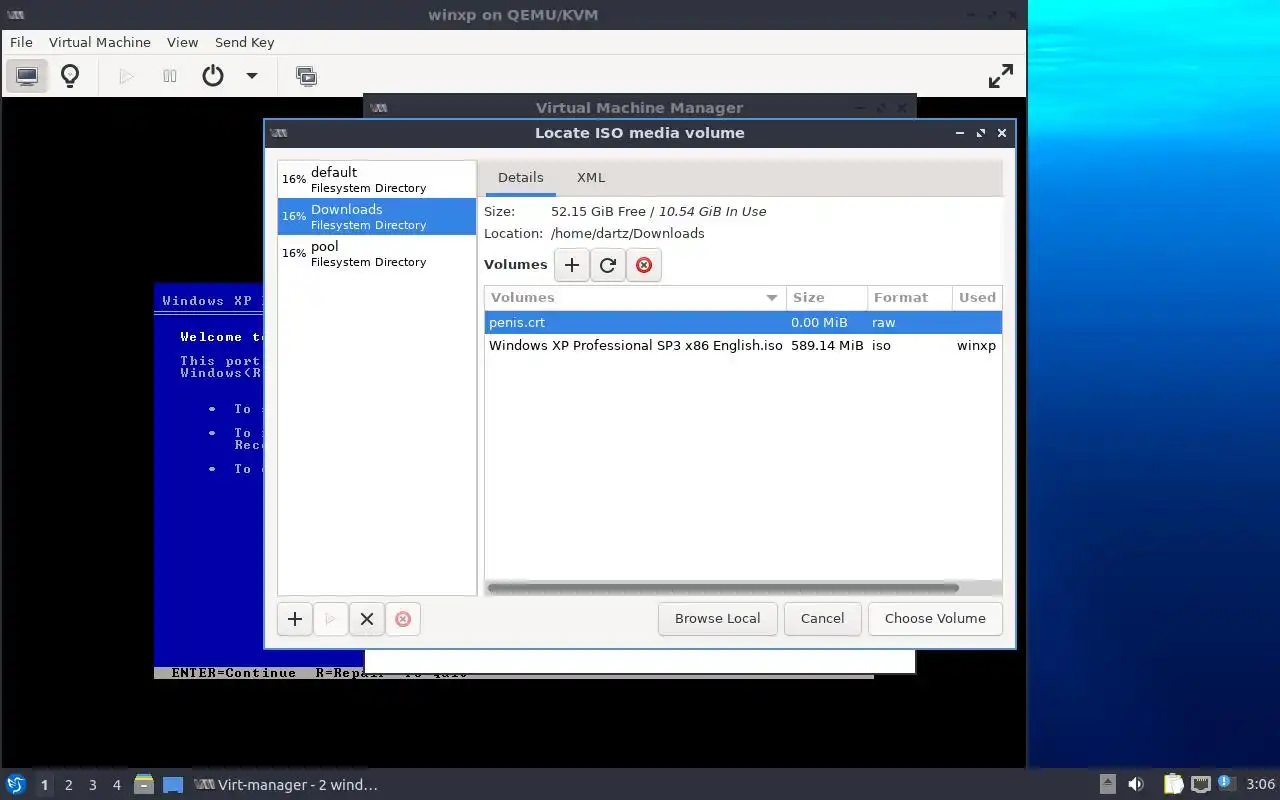This screenshot has width=1280, height=800.
Task: Add a new storage pool
Action: point(295,619)
